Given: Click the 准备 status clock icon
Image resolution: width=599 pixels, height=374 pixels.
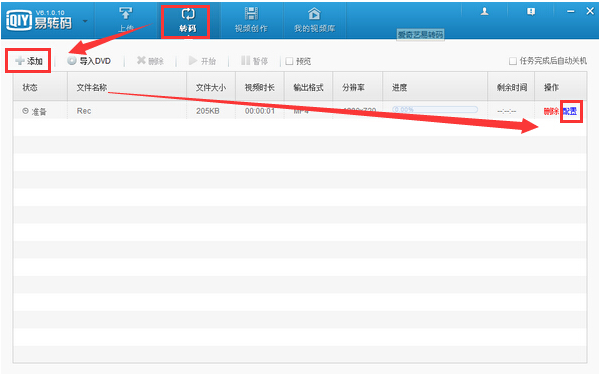Looking at the screenshot, I should click(x=25, y=111).
